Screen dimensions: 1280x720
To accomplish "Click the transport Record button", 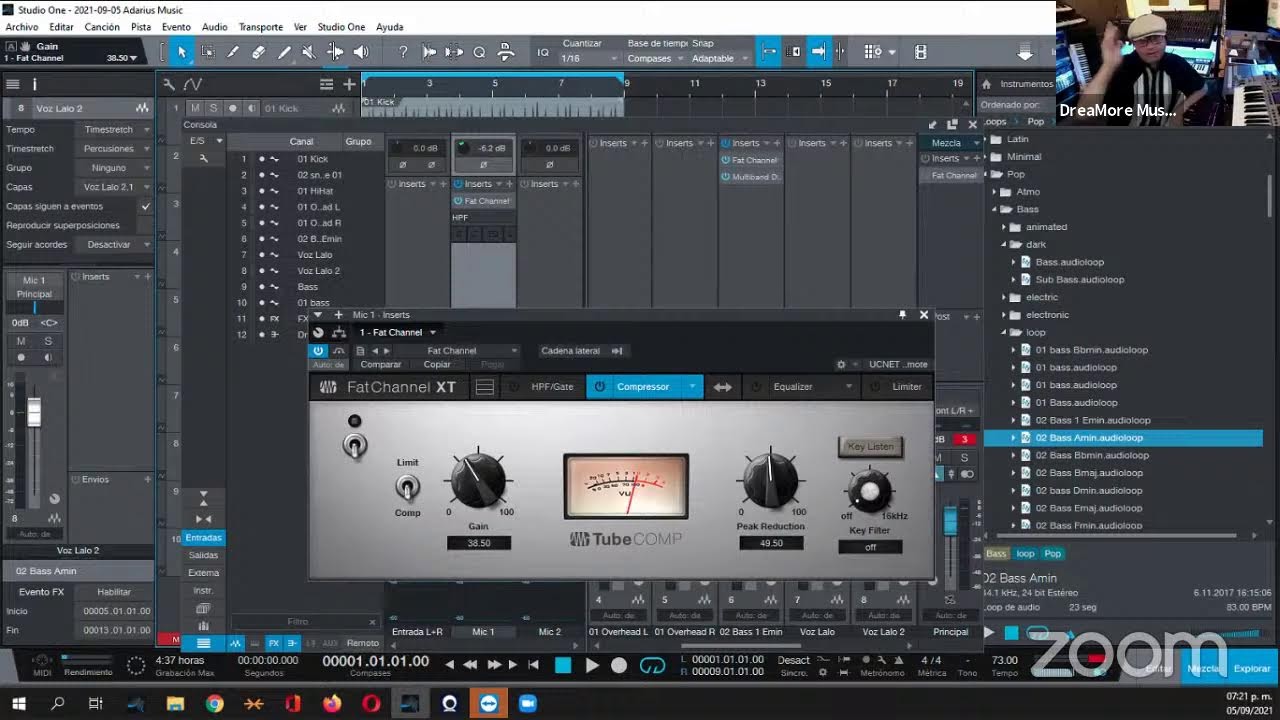I will [619, 665].
